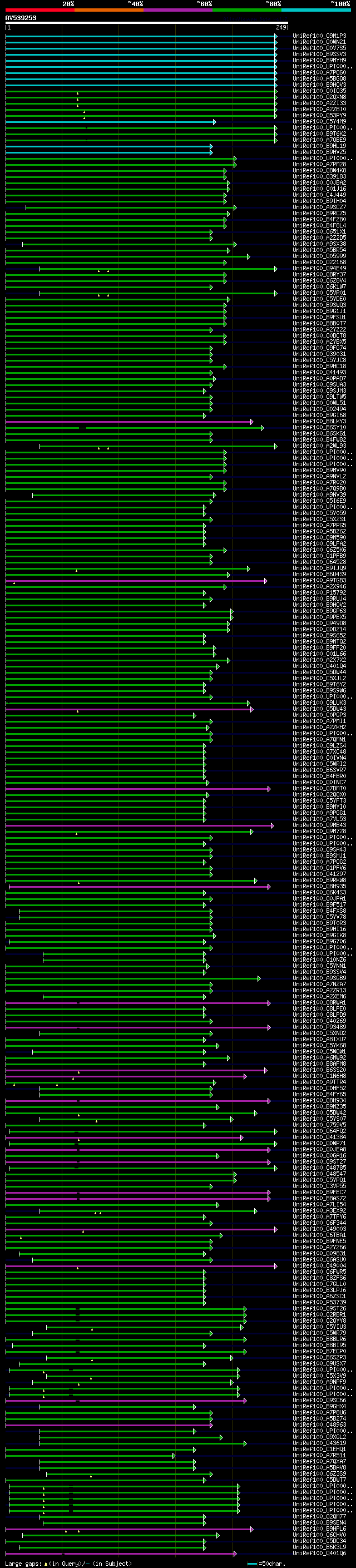Select hit label UniRef100_A7PM28

tap(319, 164)
